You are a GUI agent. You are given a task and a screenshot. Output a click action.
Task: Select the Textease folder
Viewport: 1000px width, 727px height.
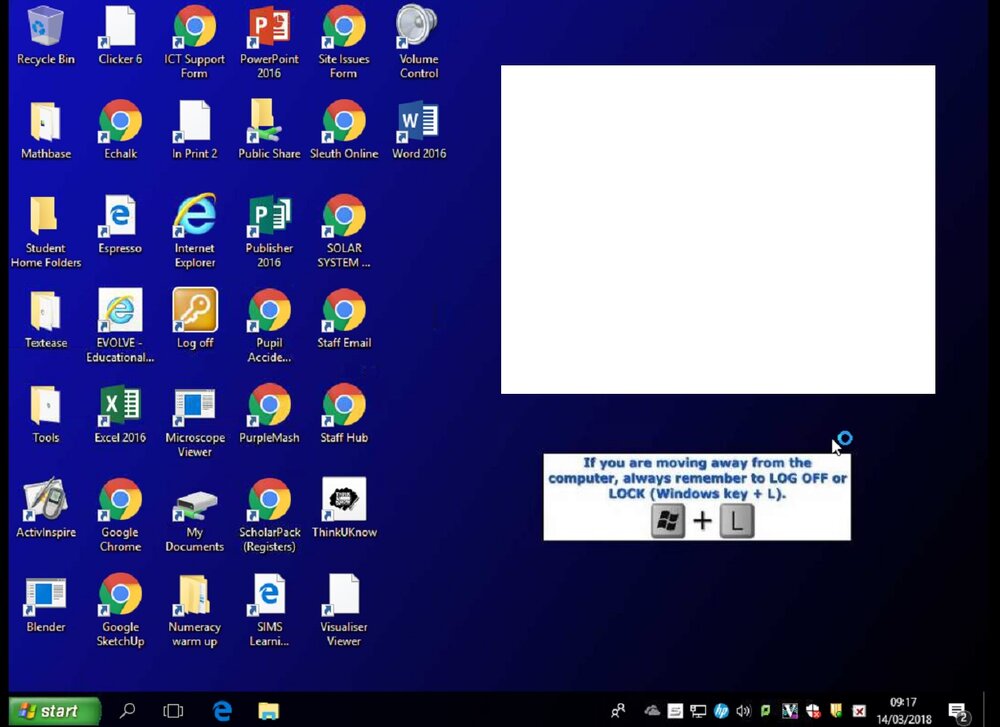tap(45, 319)
